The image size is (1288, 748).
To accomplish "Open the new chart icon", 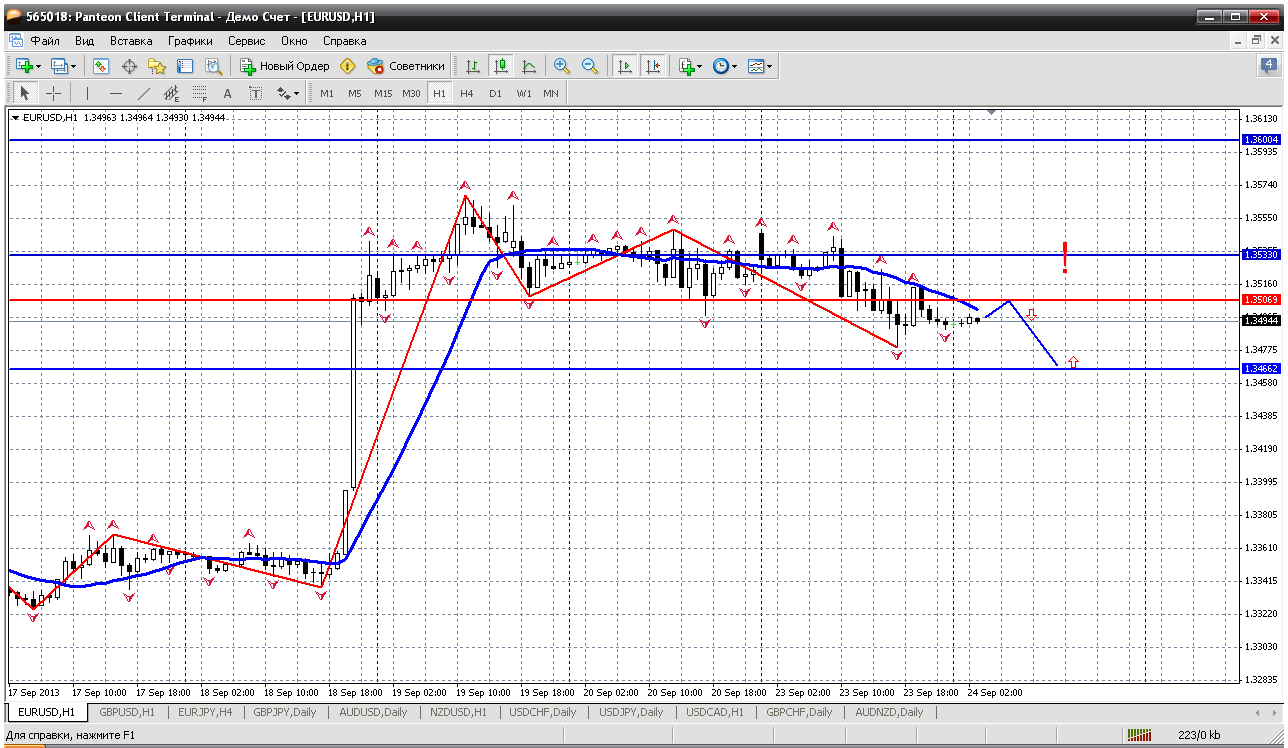I will (x=27, y=66).
